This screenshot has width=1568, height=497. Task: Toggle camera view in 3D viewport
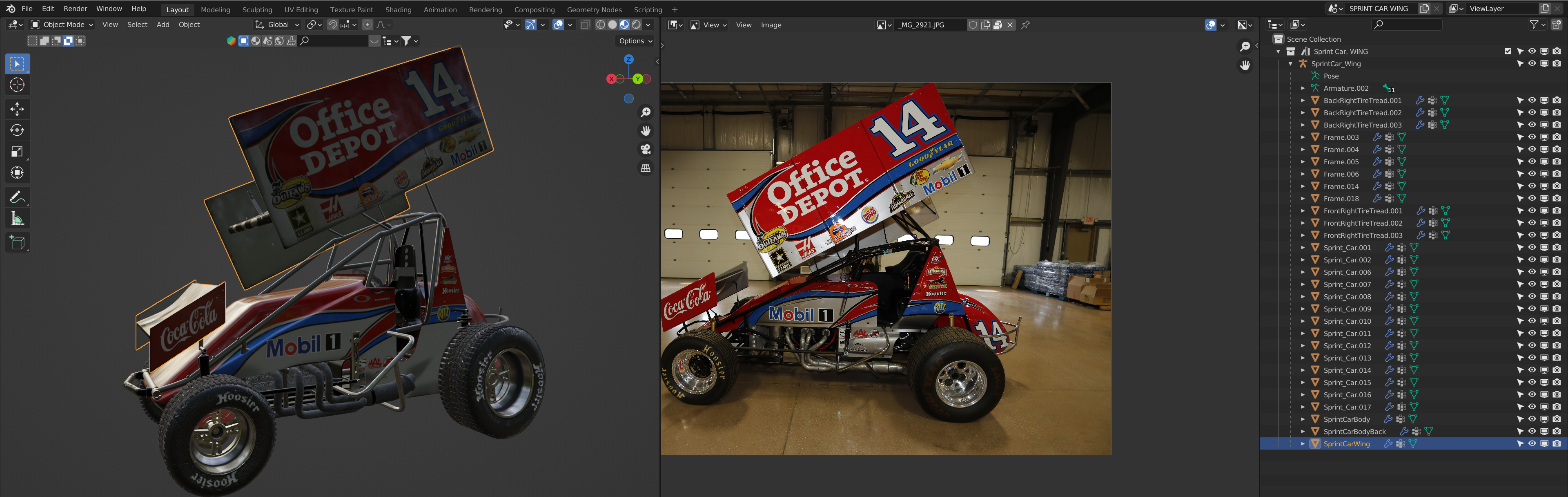tap(645, 149)
